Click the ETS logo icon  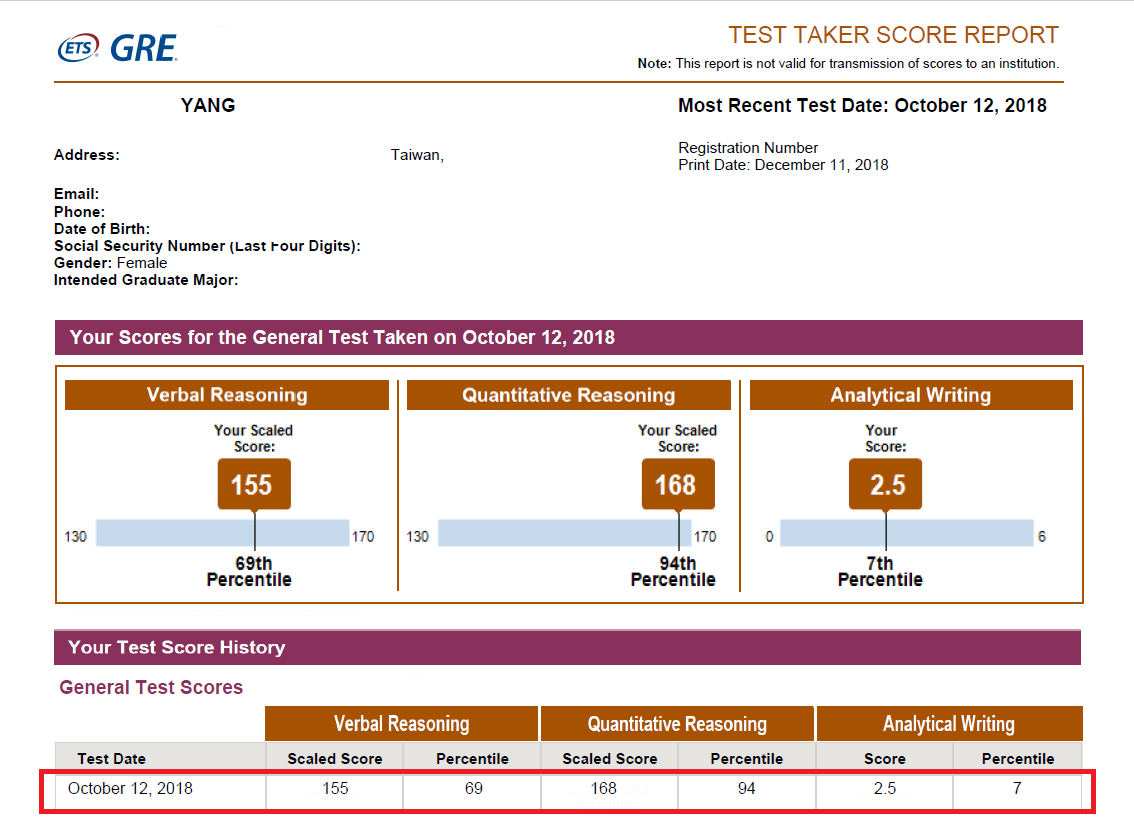click(x=78, y=48)
